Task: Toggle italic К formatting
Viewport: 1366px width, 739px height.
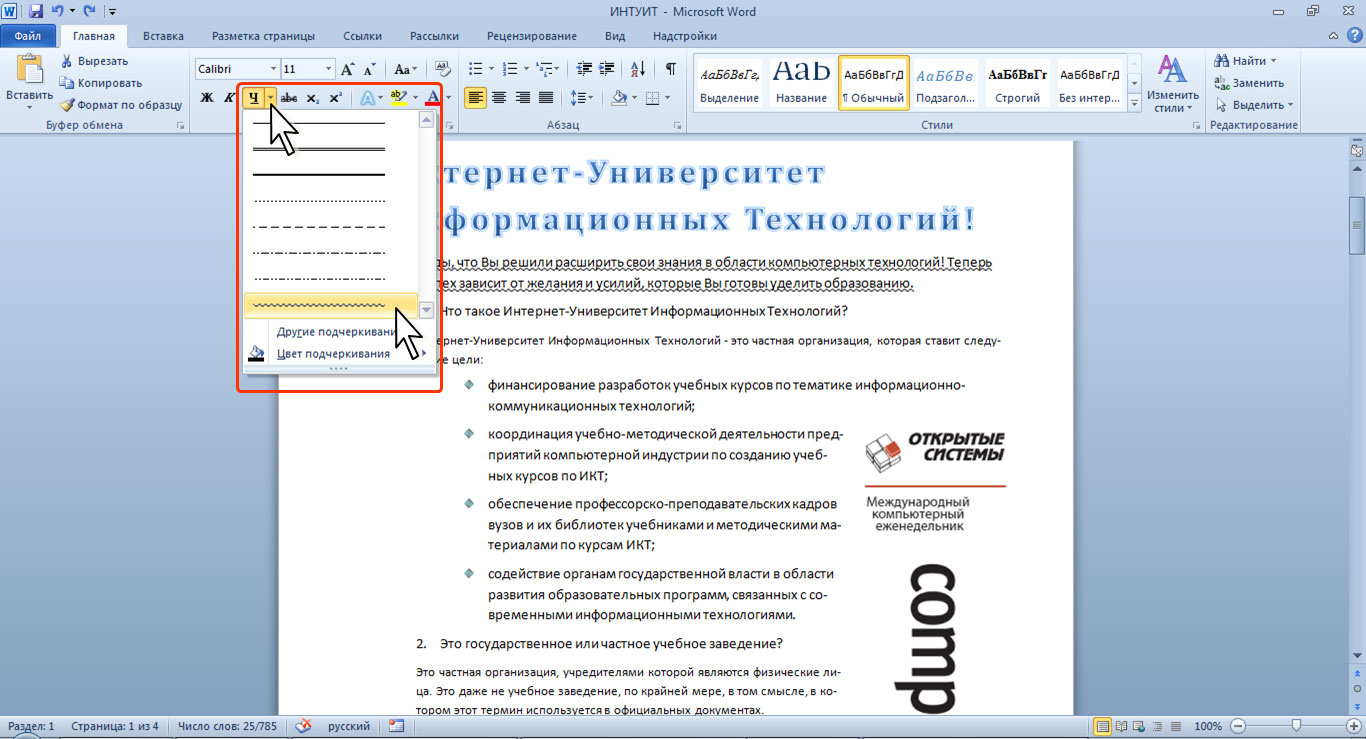Action: point(229,98)
